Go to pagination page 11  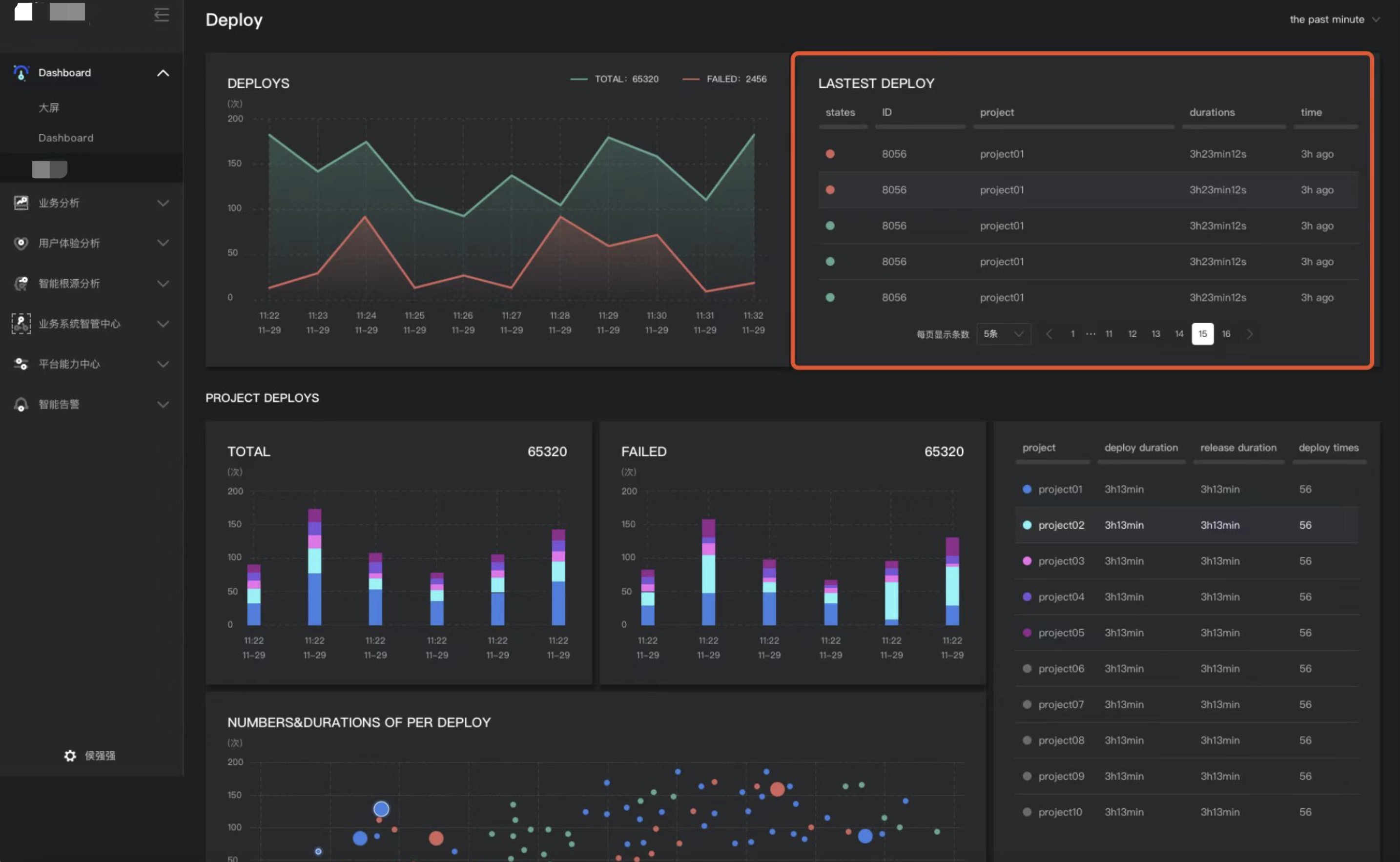1109,334
